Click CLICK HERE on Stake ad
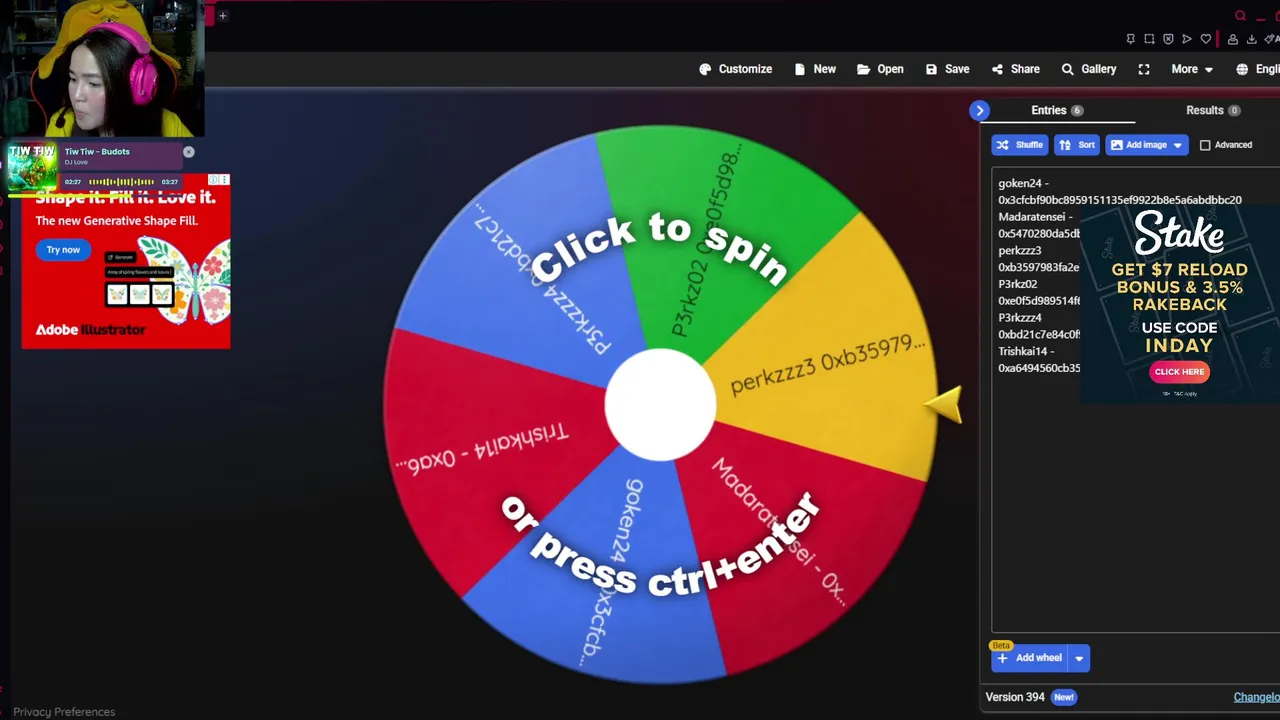Image resolution: width=1280 pixels, height=720 pixels. [x=1179, y=372]
